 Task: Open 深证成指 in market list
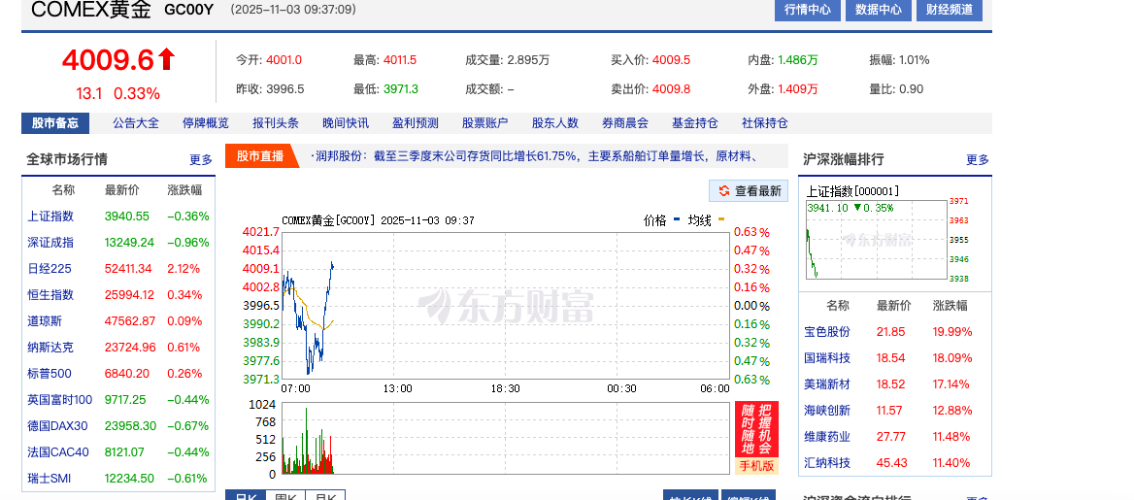[51, 242]
